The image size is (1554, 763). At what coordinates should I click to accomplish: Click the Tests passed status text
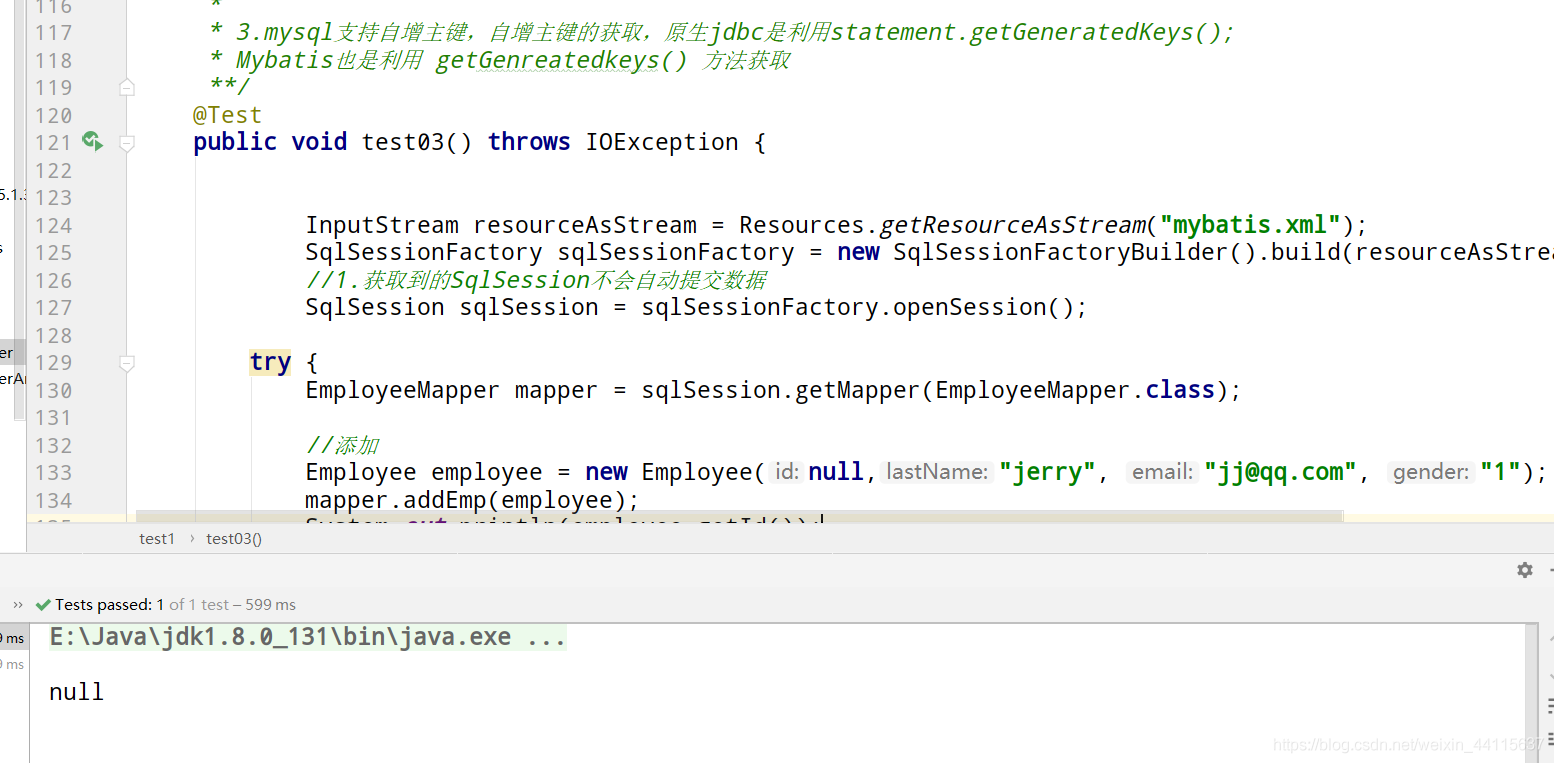(x=176, y=605)
